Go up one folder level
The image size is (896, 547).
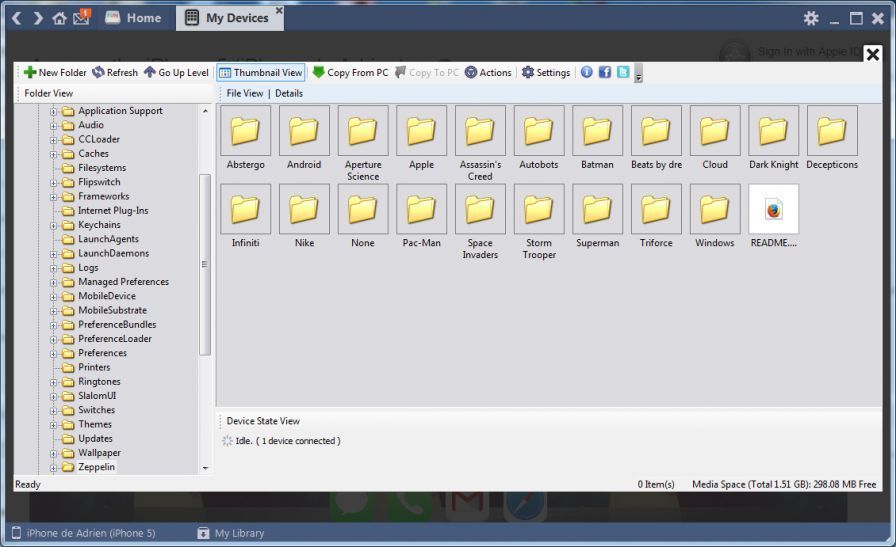[176, 73]
